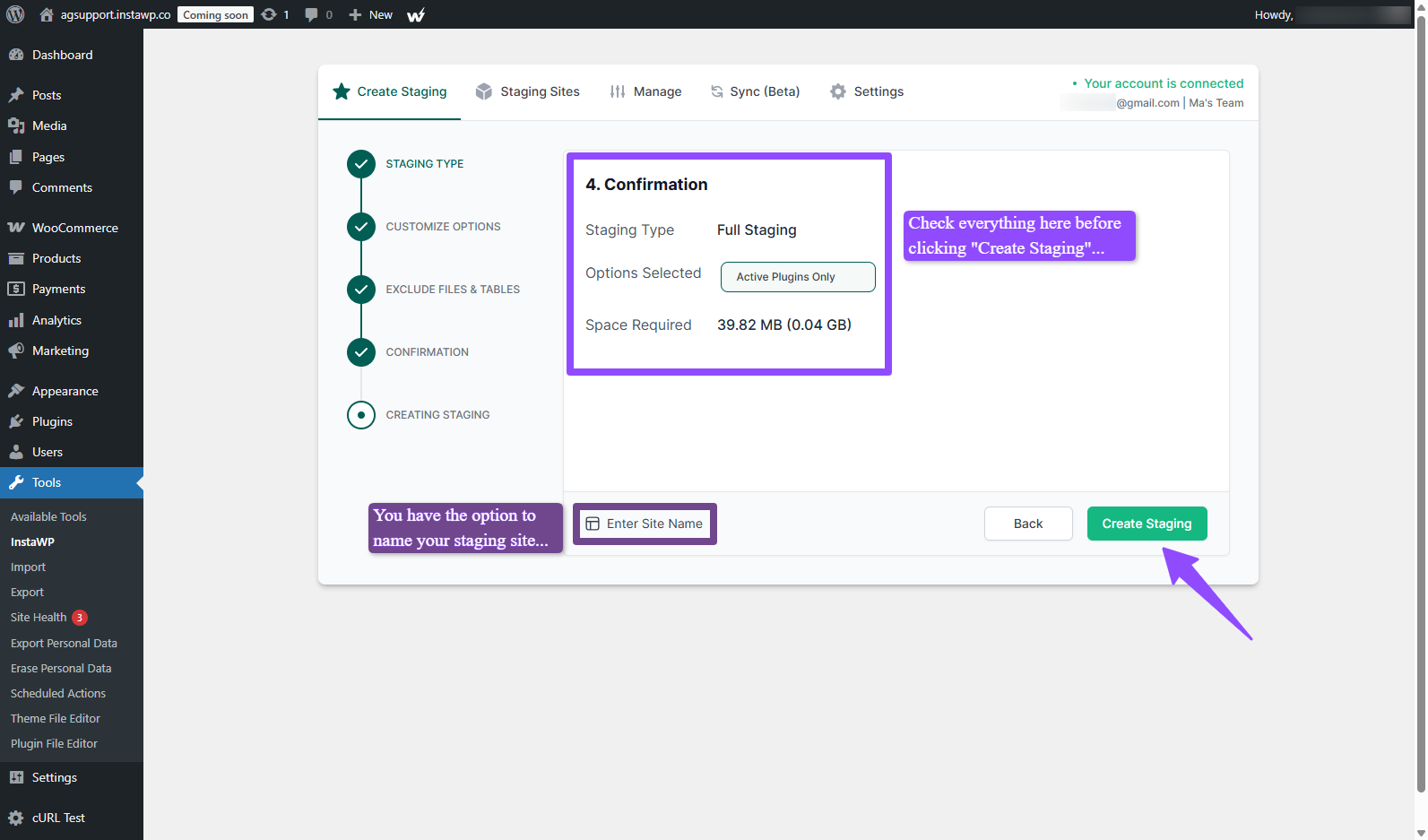Click the Sync (Beta) arrows icon

pyautogui.click(x=717, y=91)
